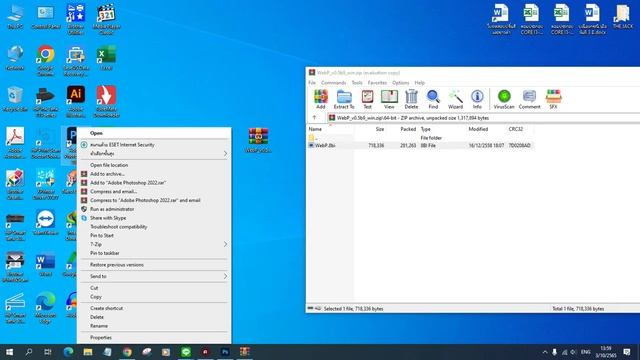Select the parent folder '..' row

click(420, 138)
